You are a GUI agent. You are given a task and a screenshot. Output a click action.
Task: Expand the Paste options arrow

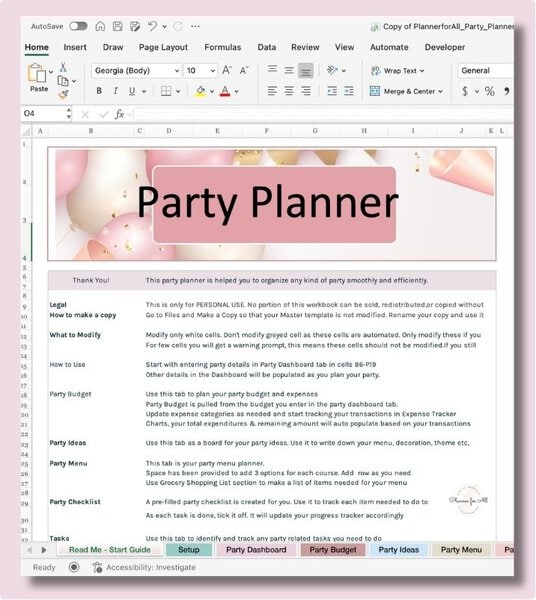pyautogui.click(x=51, y=72)
